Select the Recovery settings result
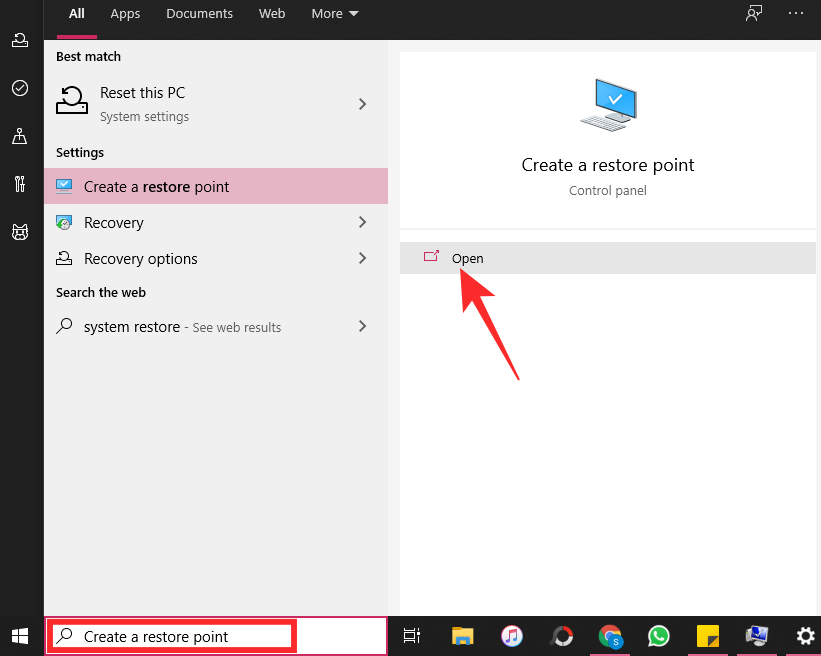 click(x=114, y=222)
